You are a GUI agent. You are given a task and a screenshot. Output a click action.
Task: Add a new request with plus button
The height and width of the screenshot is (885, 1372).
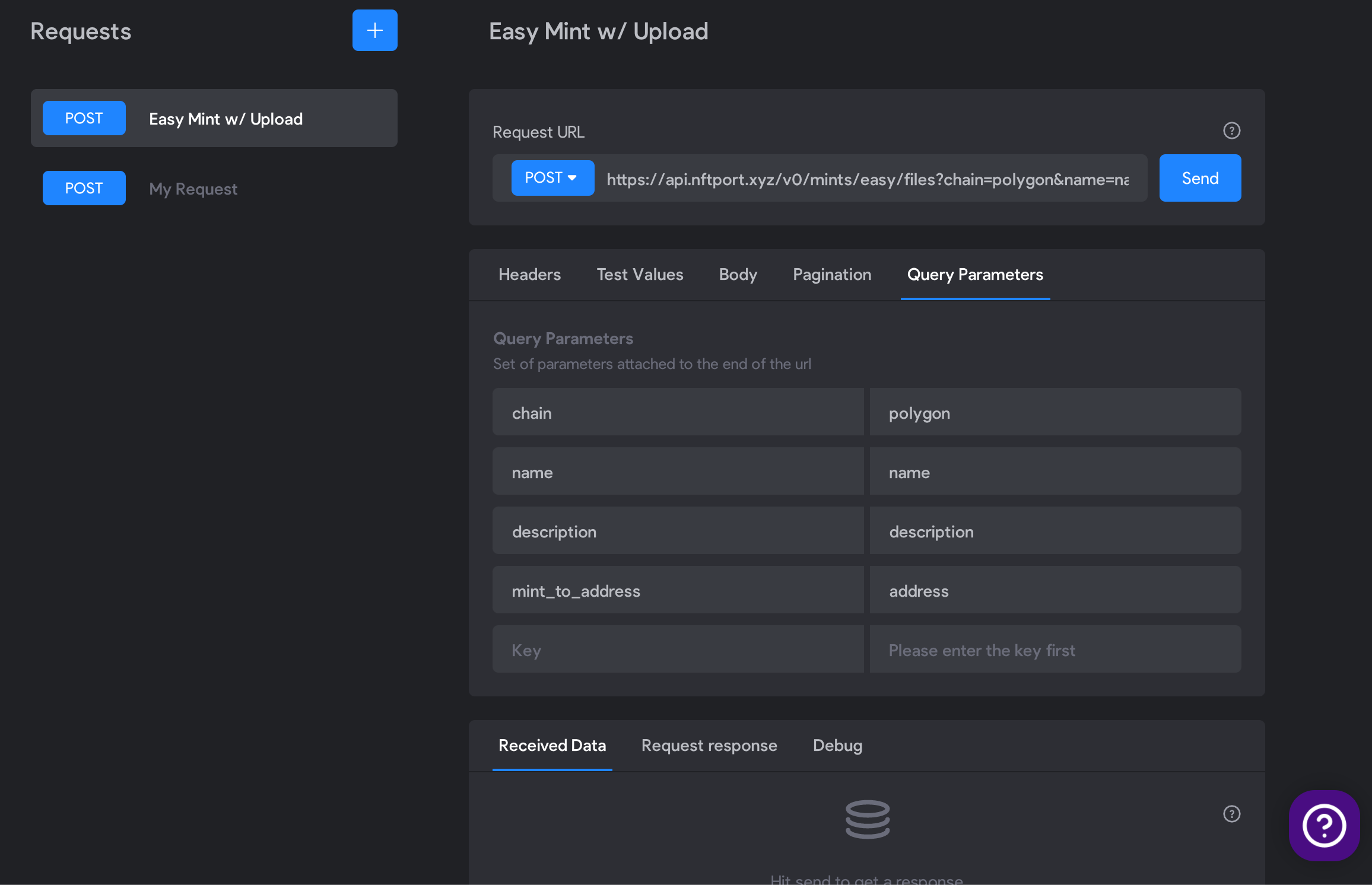[x=374, y=30]
